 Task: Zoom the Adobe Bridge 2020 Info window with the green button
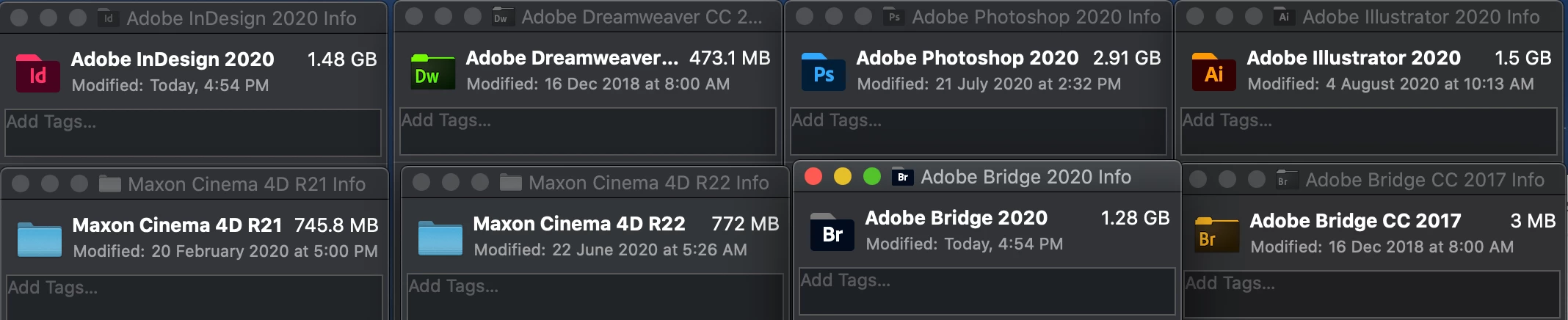[872, 177]
